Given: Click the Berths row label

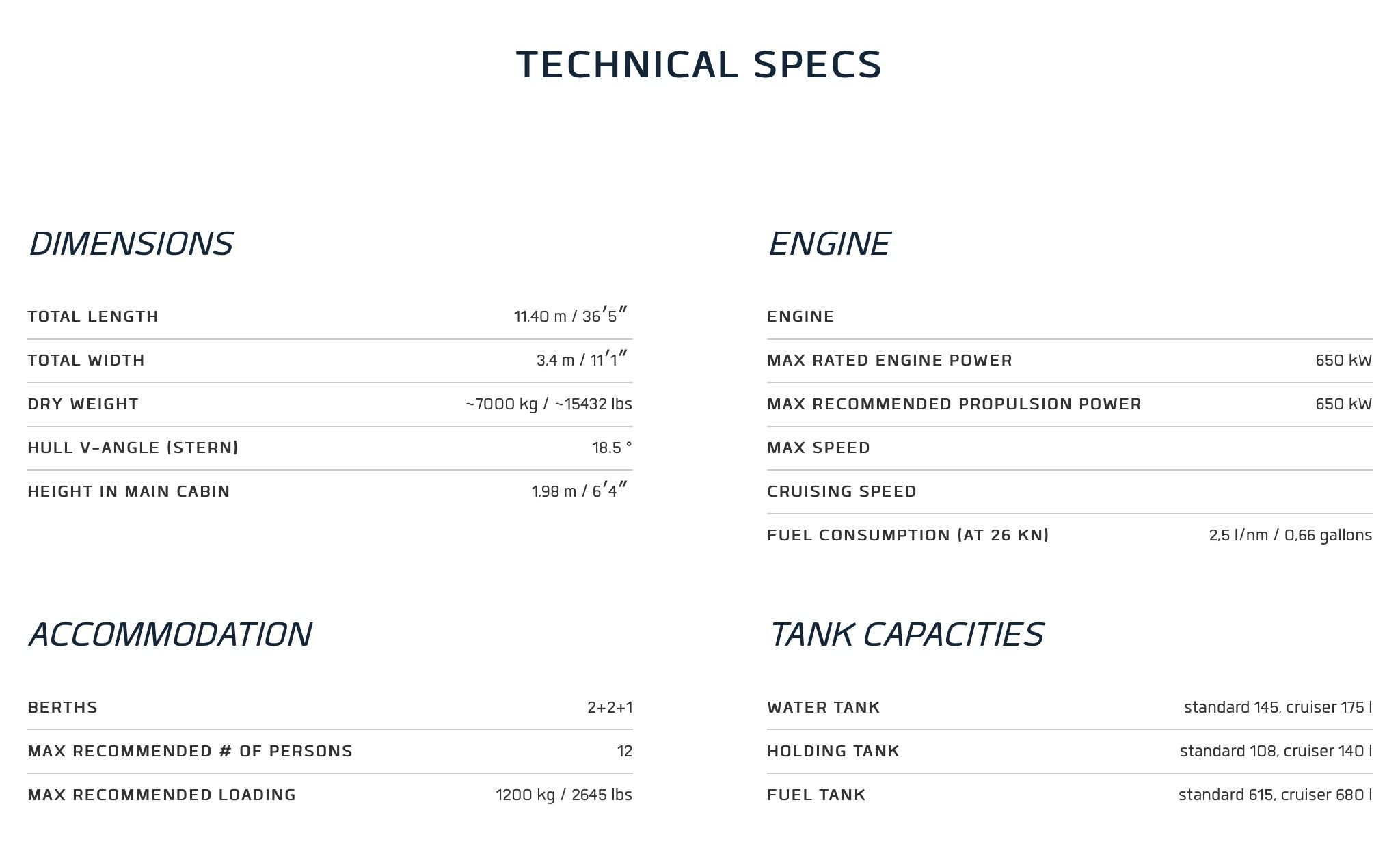Looking at the screenshot, I should (63, 708).
